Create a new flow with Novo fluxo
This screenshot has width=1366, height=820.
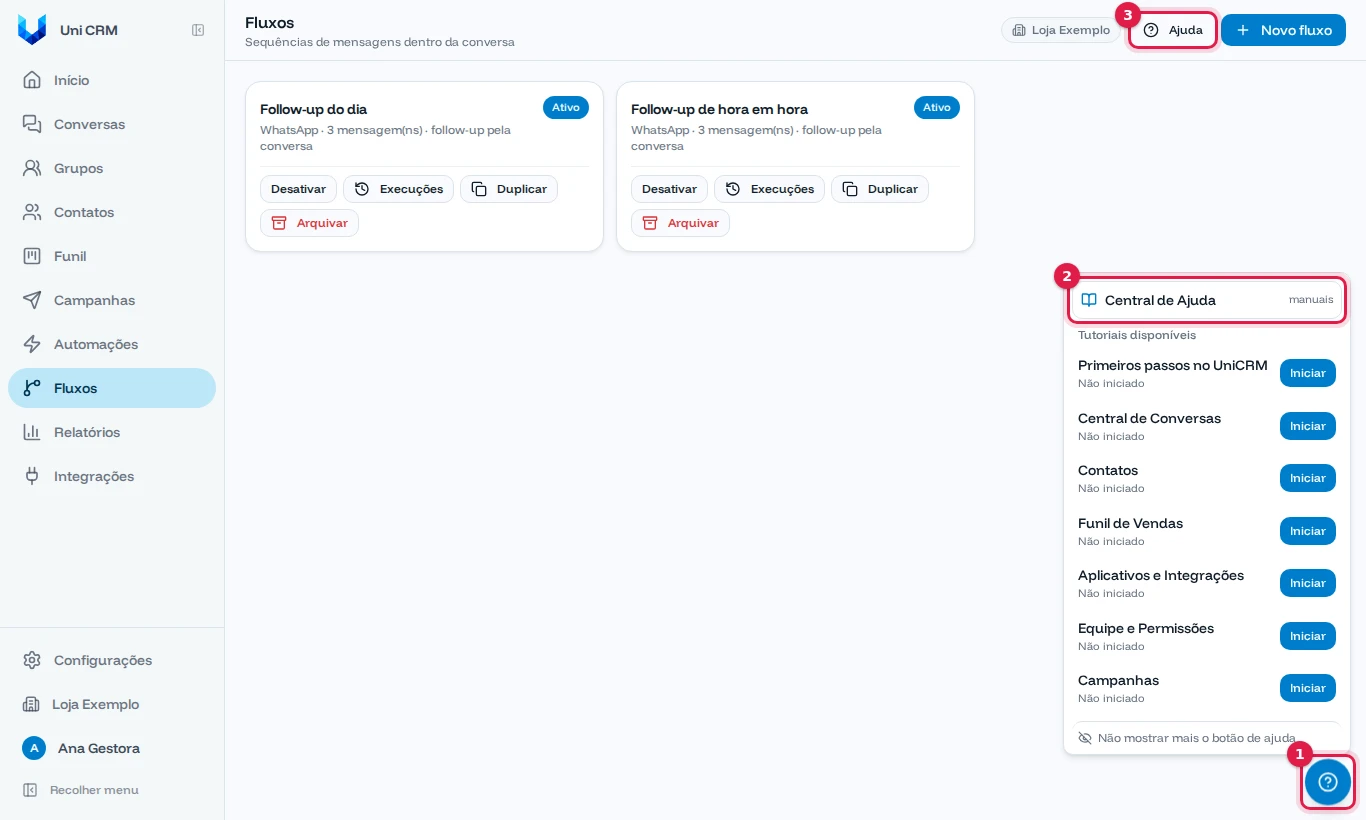pyautogui.click(x=1283, y=30)
